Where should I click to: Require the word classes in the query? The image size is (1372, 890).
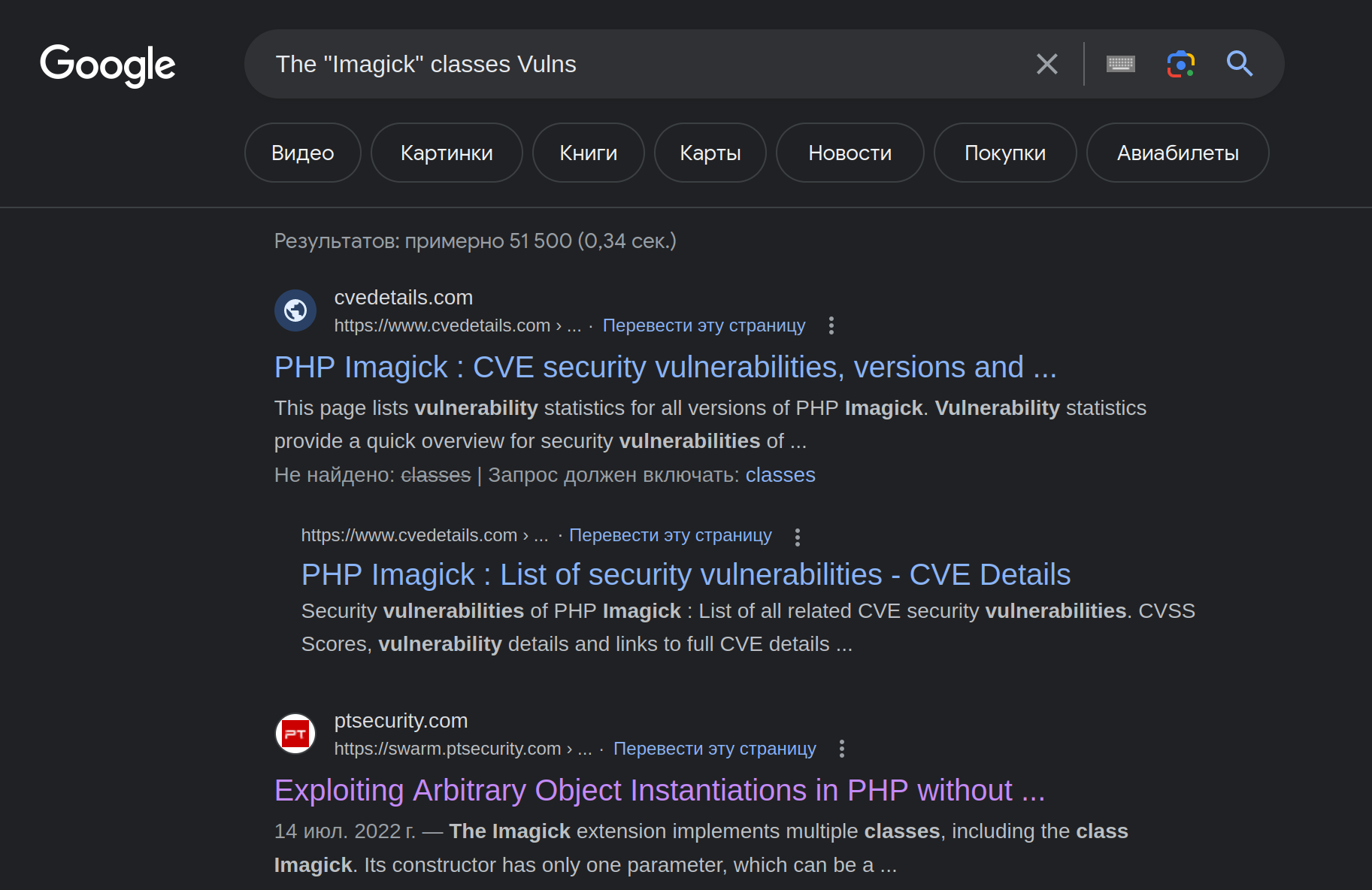(x=780, y=475)
